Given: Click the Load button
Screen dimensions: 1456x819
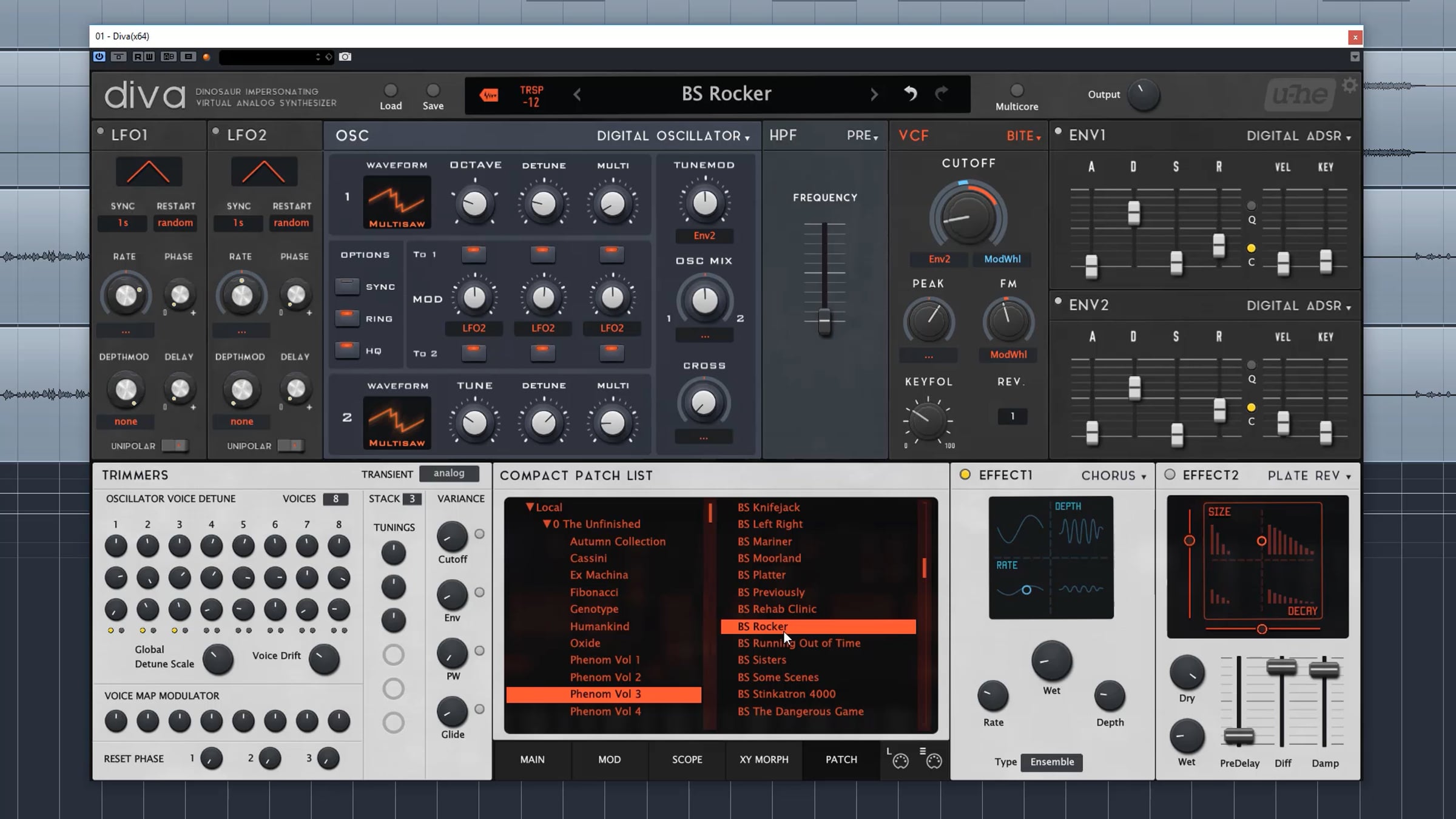Looking at the screenshot, I should 391,91.
